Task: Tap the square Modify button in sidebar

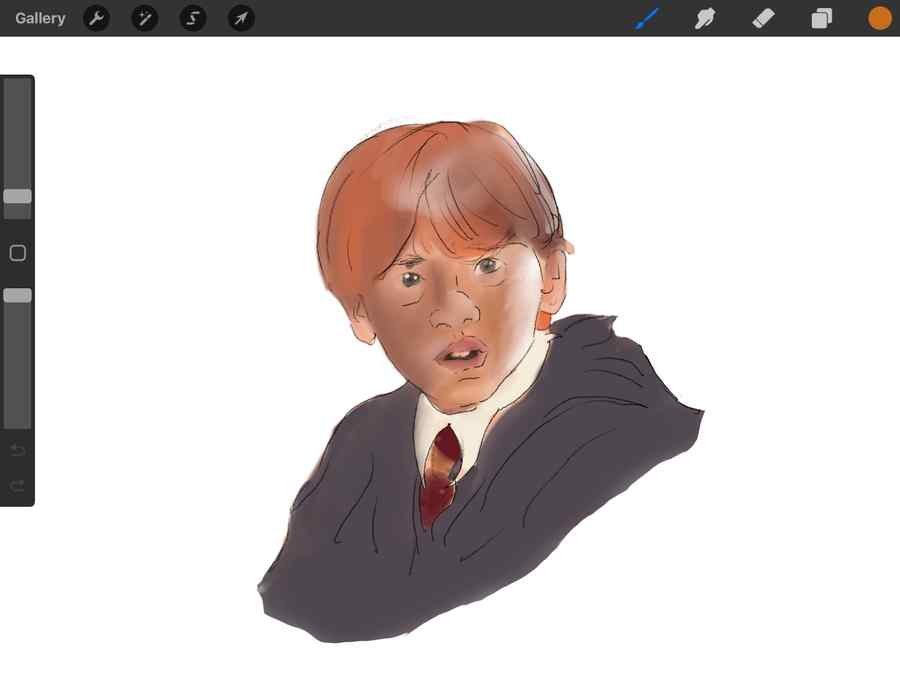Action: 17,253
